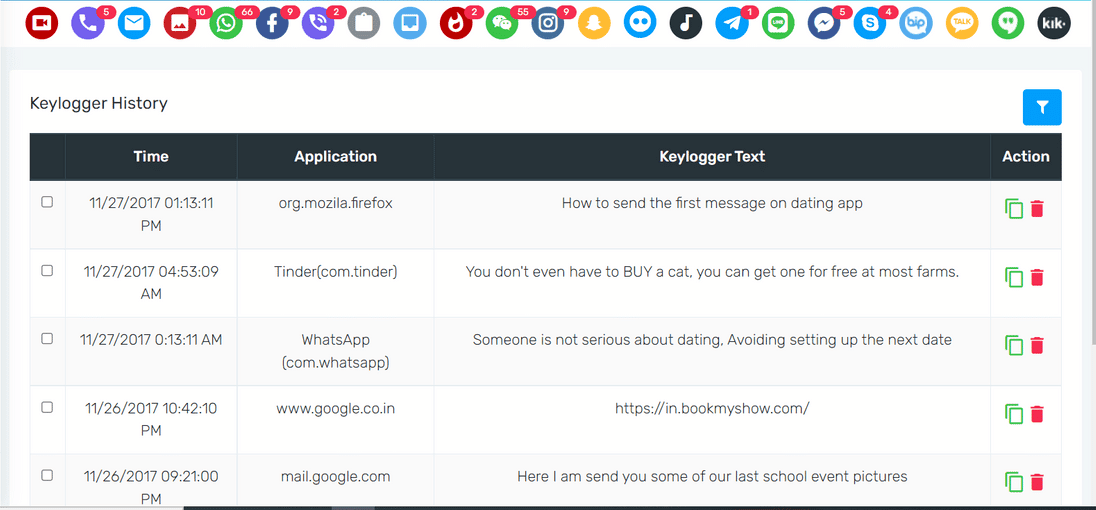
Task: Click the blue filter funnel button
Action: tap(1042, 108)
